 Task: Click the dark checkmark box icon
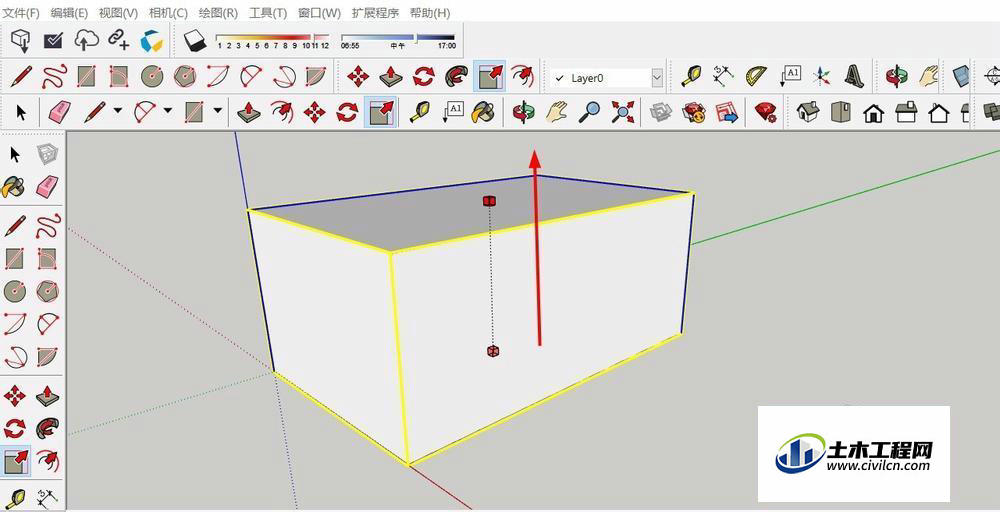coord(53,41)
